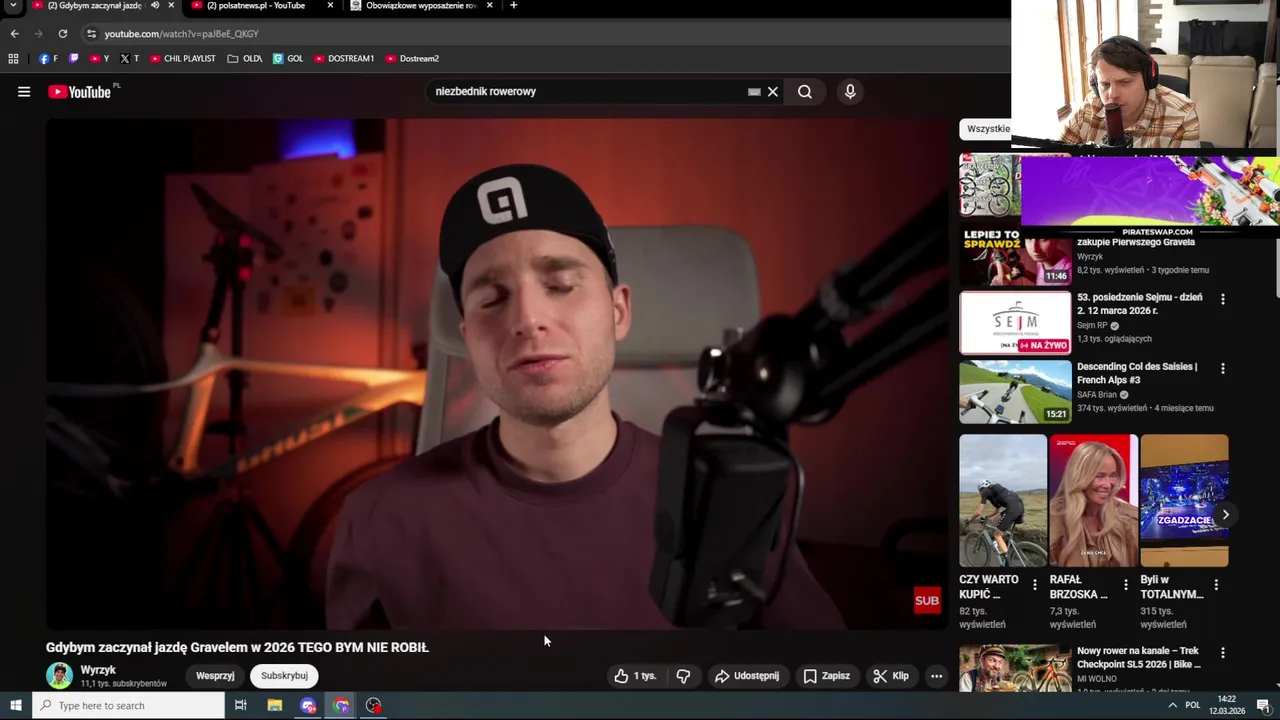
Task: Open options for Nowy rower na kanale video
Action: [x=1222, y=653]
